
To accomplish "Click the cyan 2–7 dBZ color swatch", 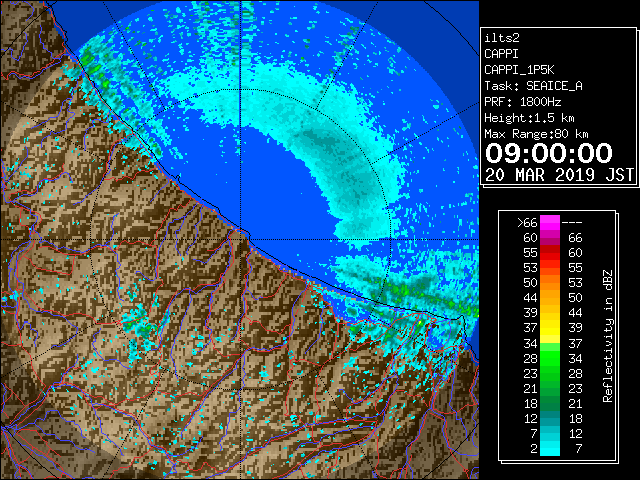I will click(550, 448).
